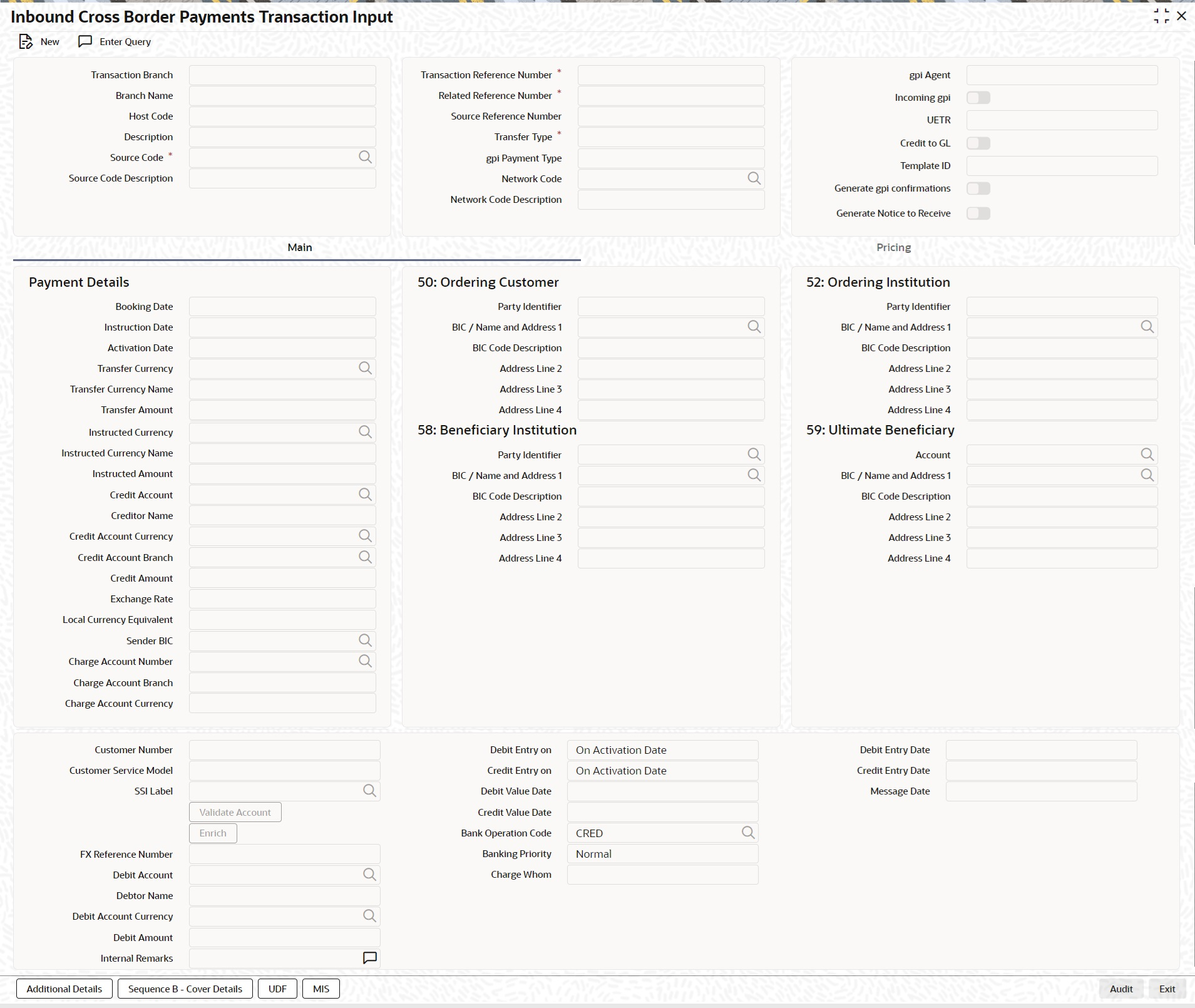Click the New document icon
The width and height of the screenshot is (1195, 1008).
pos(26,42)
